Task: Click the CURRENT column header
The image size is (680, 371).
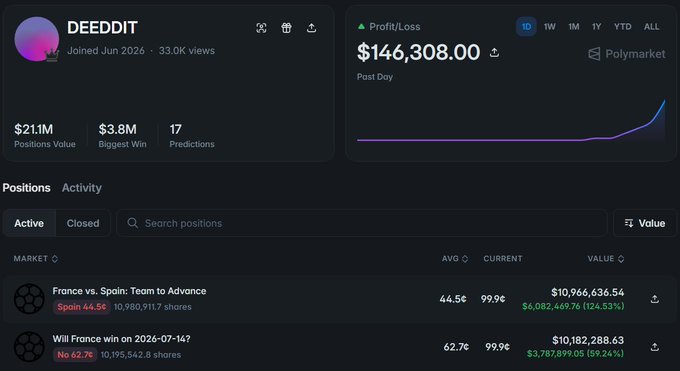Action: click(503, 259)
